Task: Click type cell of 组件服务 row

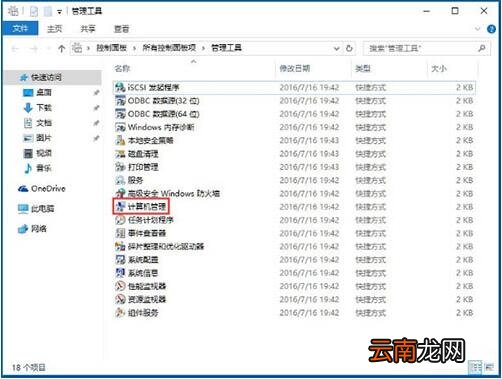Action: 370,313
